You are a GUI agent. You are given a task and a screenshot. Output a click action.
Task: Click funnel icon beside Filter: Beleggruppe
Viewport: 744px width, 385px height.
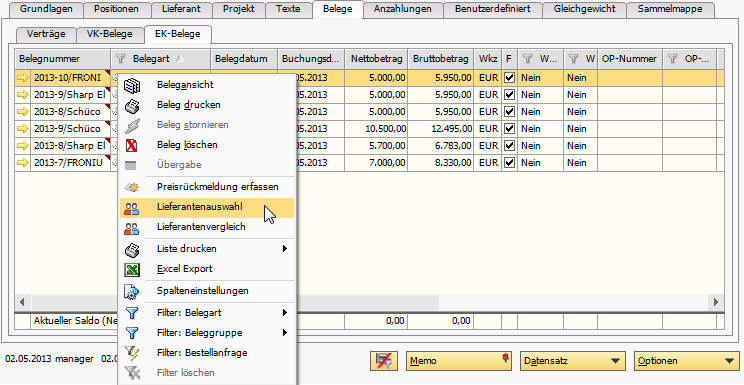pyautogui.click(x=131, y=333)
